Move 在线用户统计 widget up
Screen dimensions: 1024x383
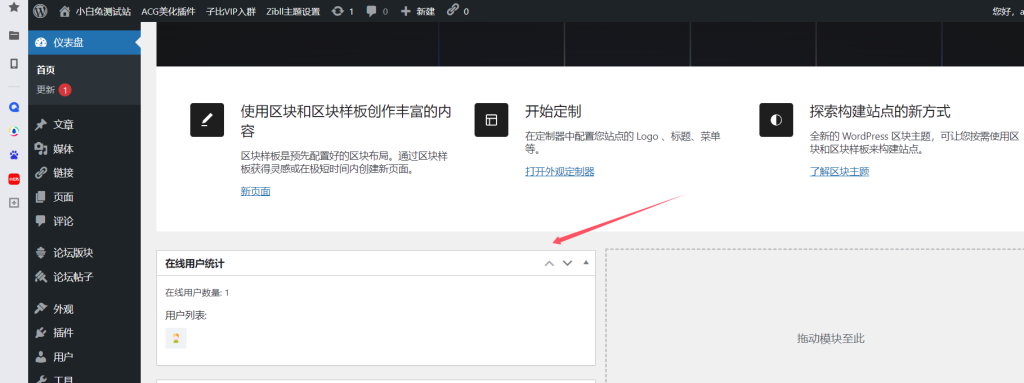coord(549,263)
